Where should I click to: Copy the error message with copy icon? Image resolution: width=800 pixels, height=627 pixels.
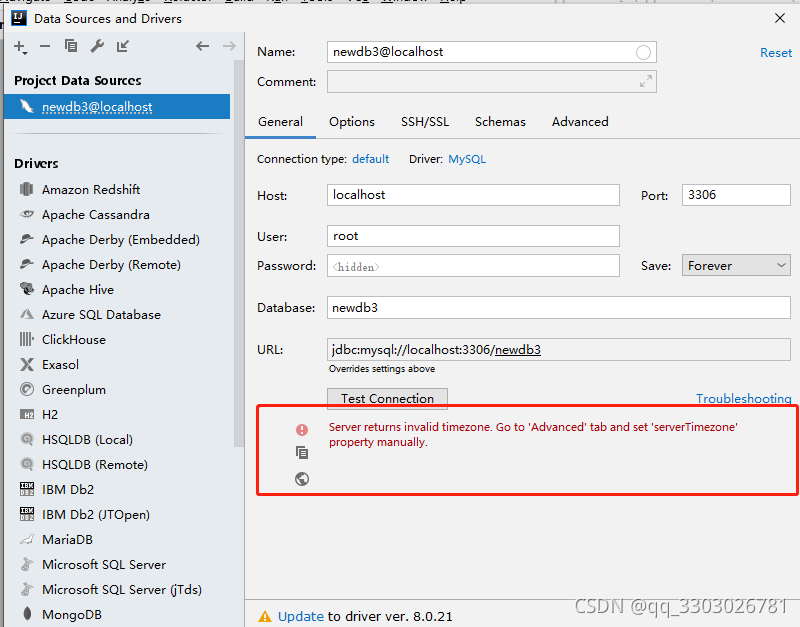coord(302,453)
